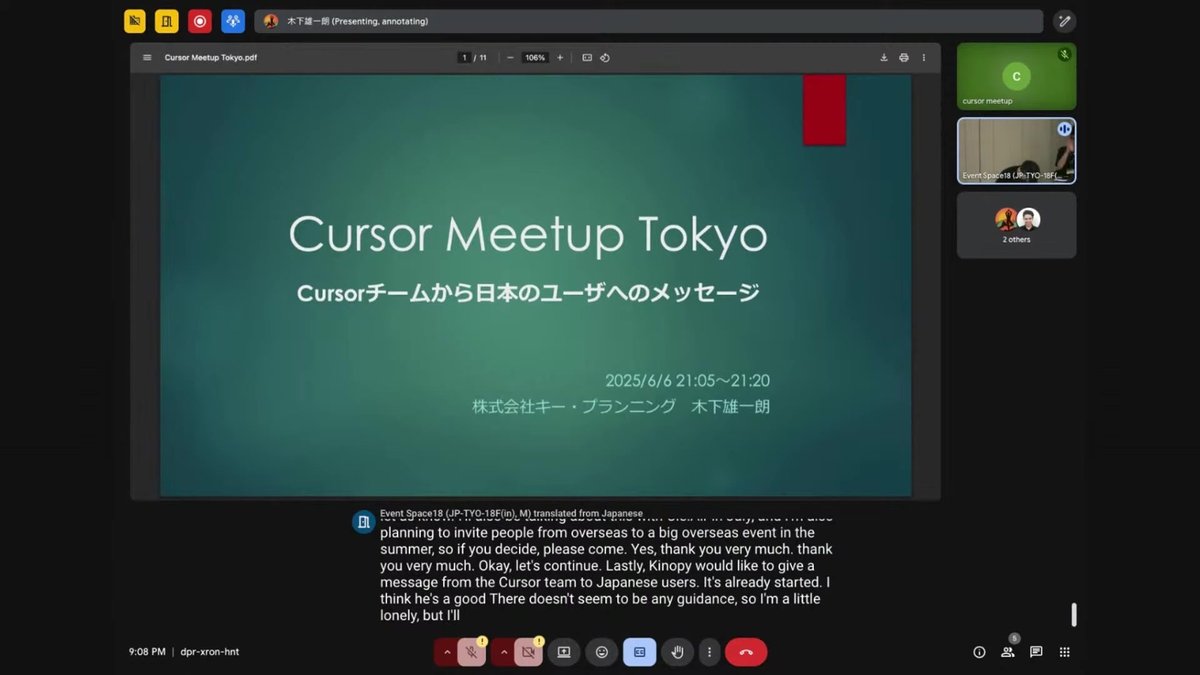The width and height of the screenshot is (1200, 675).
Task: Open camera selection chevron
Action: pos(504,651)
